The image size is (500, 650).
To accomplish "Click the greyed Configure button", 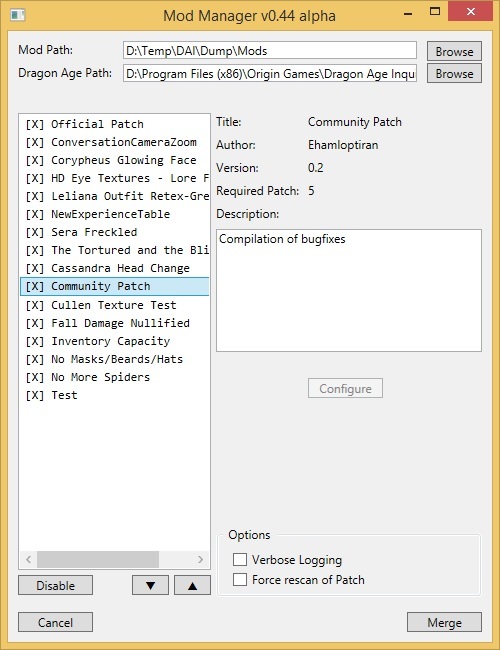I will tap(345, 388).
